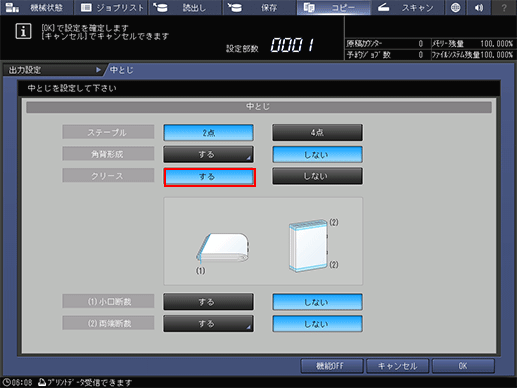Click the 原稿カウンター value

tap(421, 44)
